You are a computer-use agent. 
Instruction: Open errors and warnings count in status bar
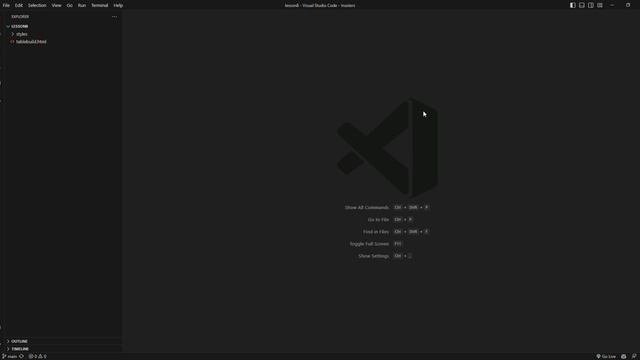pos(37,356)
